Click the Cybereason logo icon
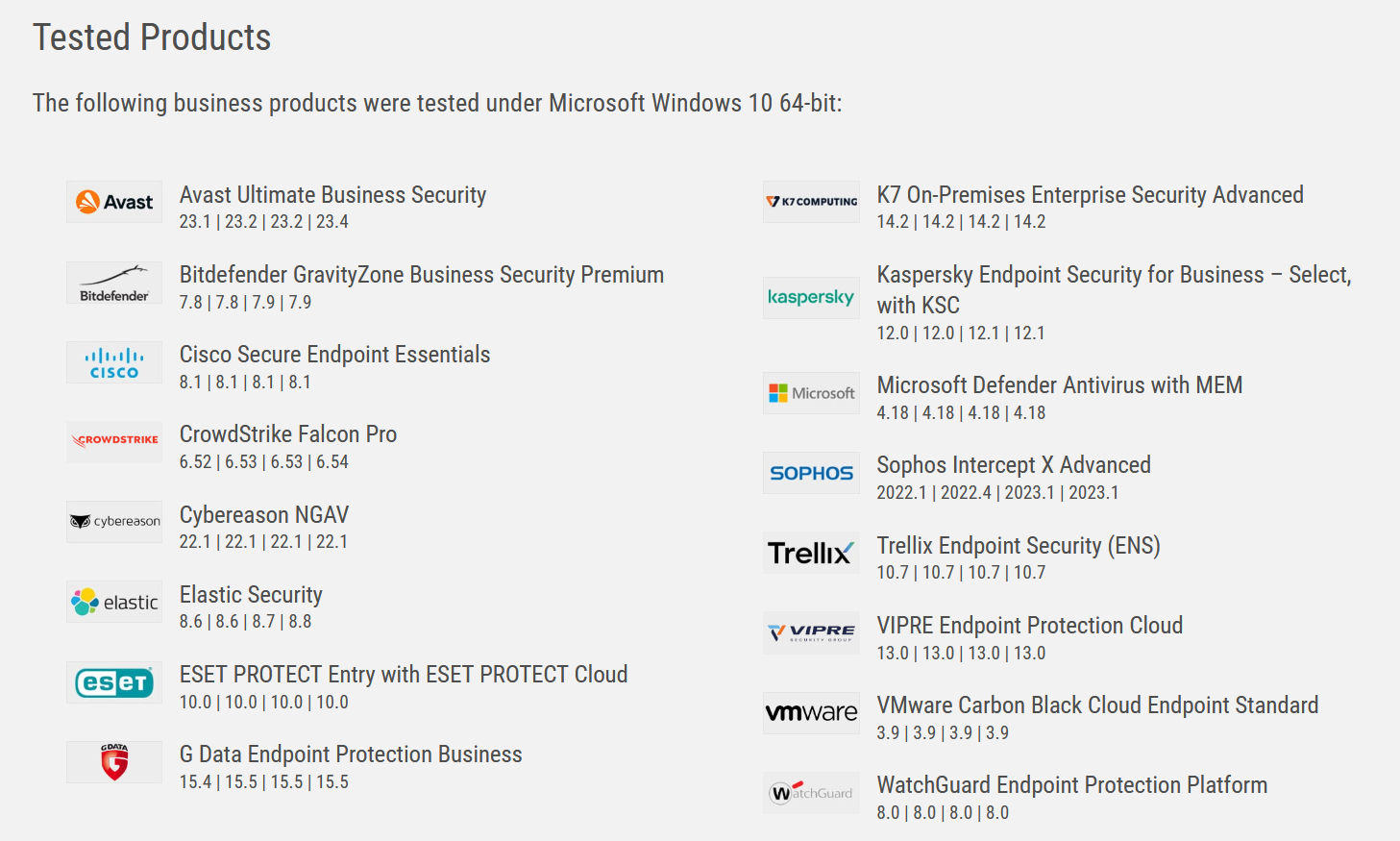The height and width of the screenshot is (841, 1400). [114, 522]
